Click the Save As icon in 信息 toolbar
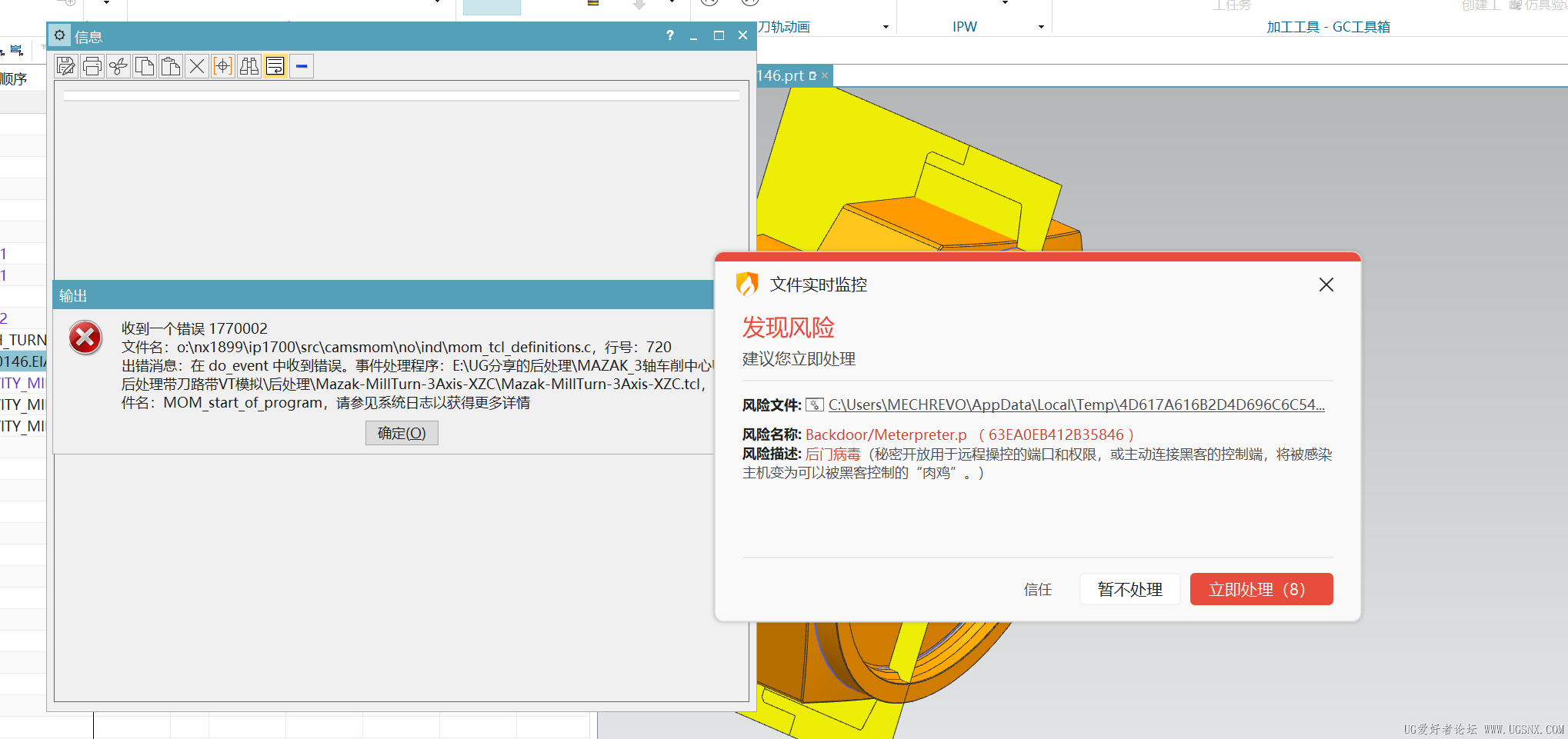The height and width of the screenshot is (739, 1568). coord(66,67)
